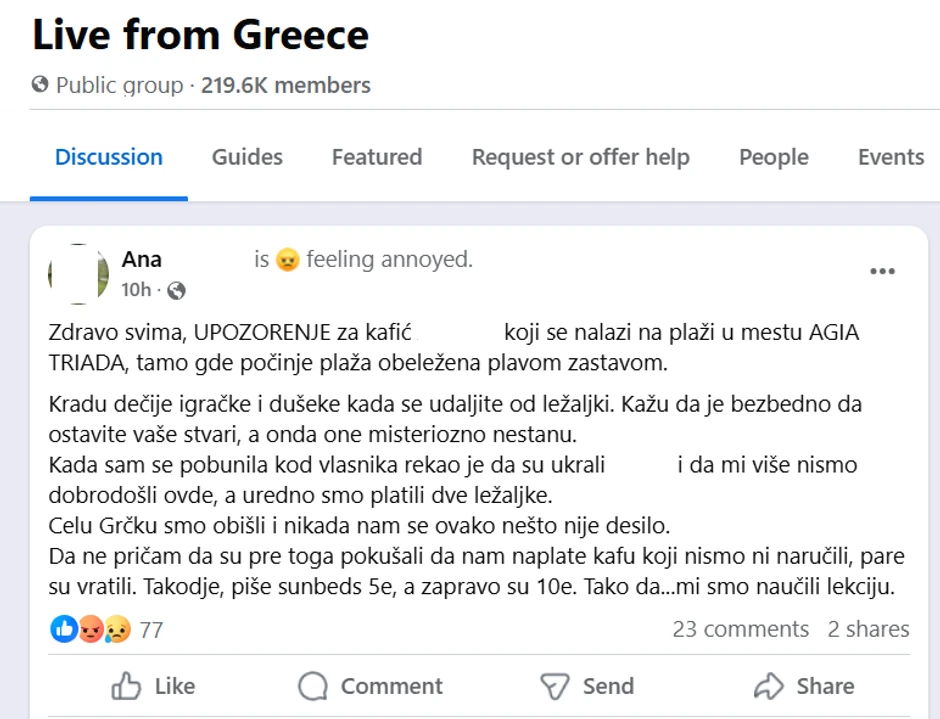This screenshot has width=940, height=719.
Task: Go to the People tab
Action: tap(774, 157)
